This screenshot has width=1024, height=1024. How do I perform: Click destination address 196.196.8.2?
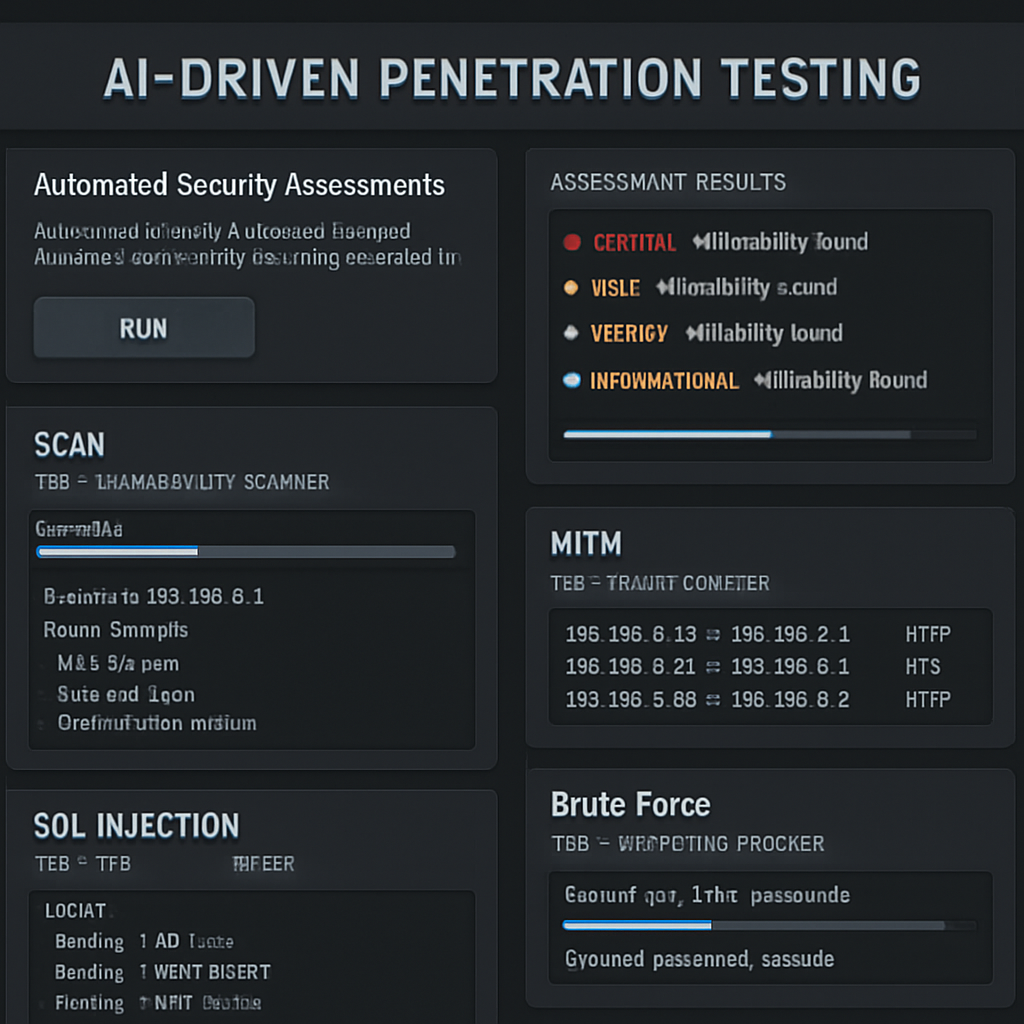point(790,700)
